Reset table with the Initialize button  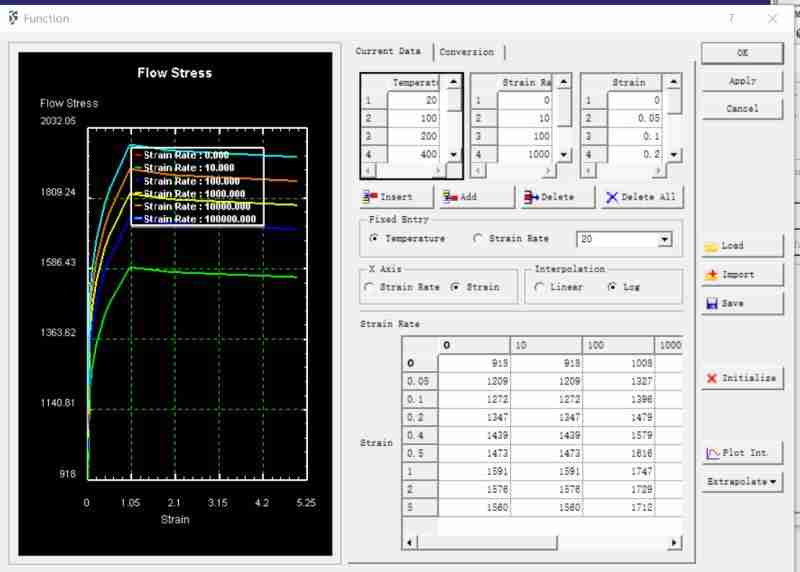(741, 378)
